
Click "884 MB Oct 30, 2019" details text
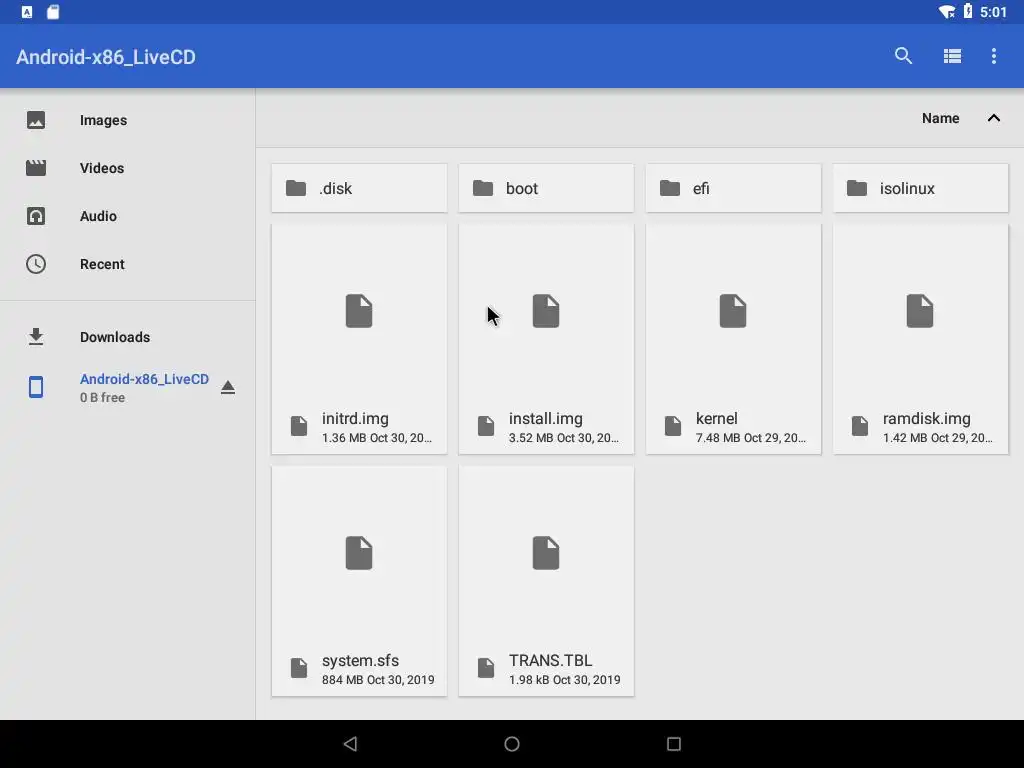coord(378,680)
